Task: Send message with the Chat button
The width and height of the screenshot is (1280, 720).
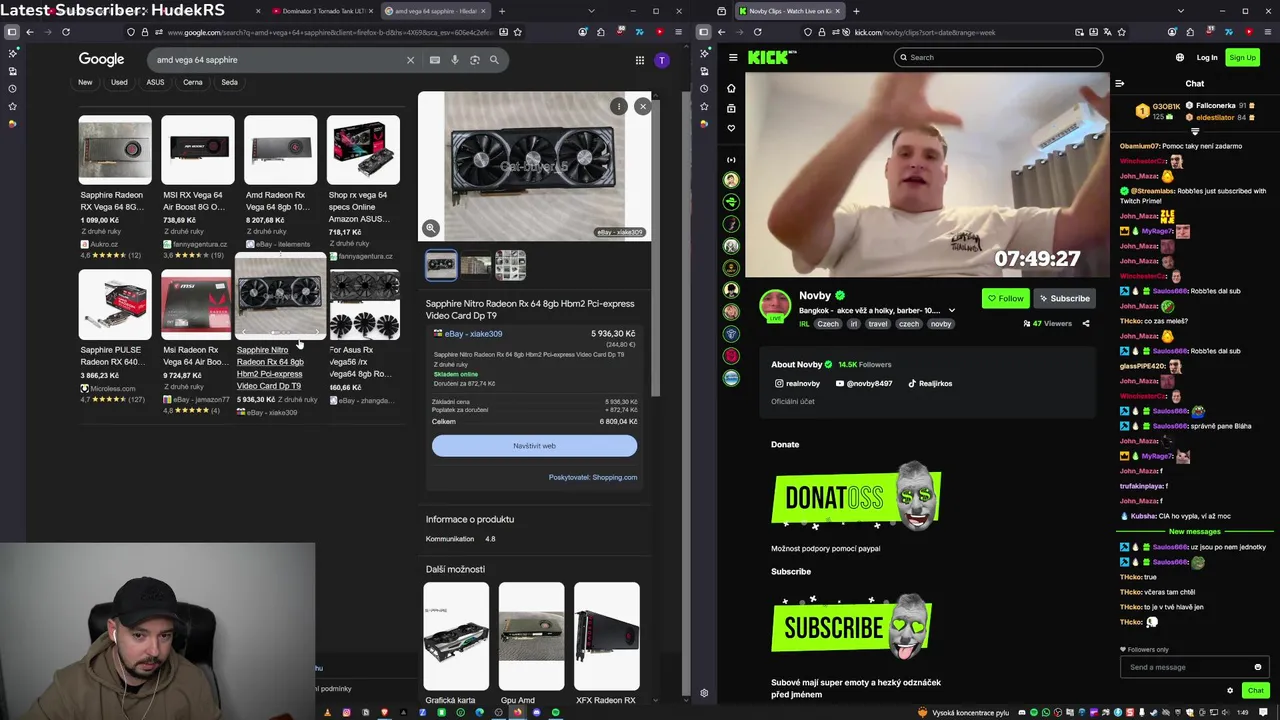Action: pyautogui.click(x=1256, y=690)
